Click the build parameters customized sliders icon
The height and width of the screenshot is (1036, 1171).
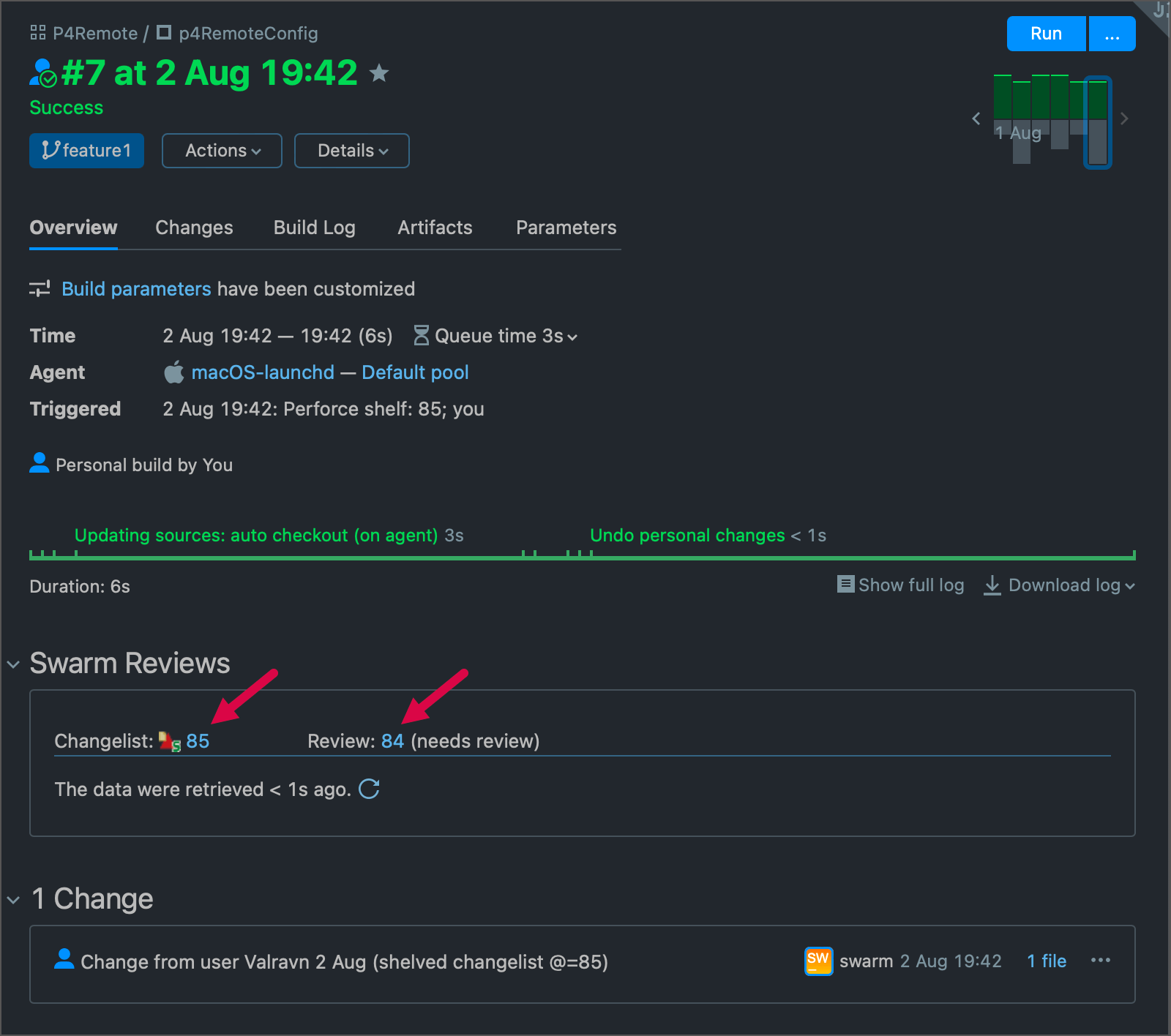tap(40, 288)
